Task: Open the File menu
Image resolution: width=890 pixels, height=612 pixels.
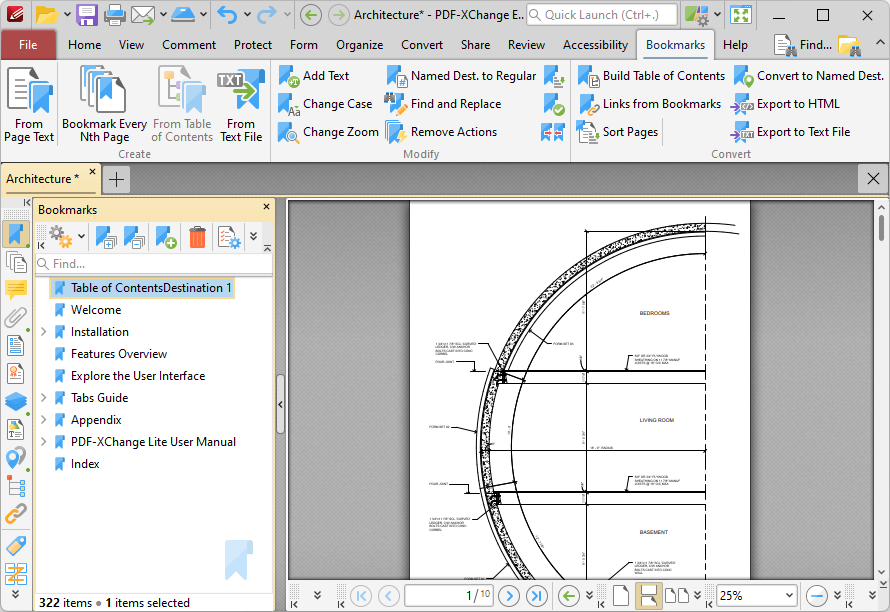Action: [x=28, y=45]
